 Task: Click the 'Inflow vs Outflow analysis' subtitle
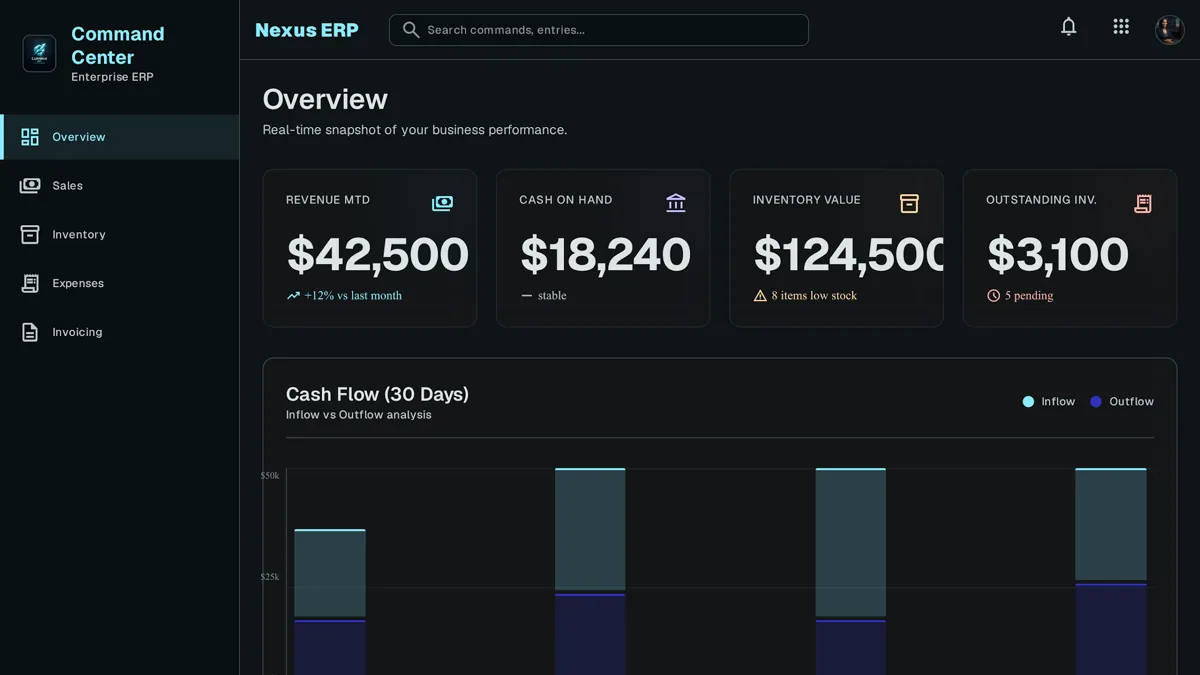point(359,415)
